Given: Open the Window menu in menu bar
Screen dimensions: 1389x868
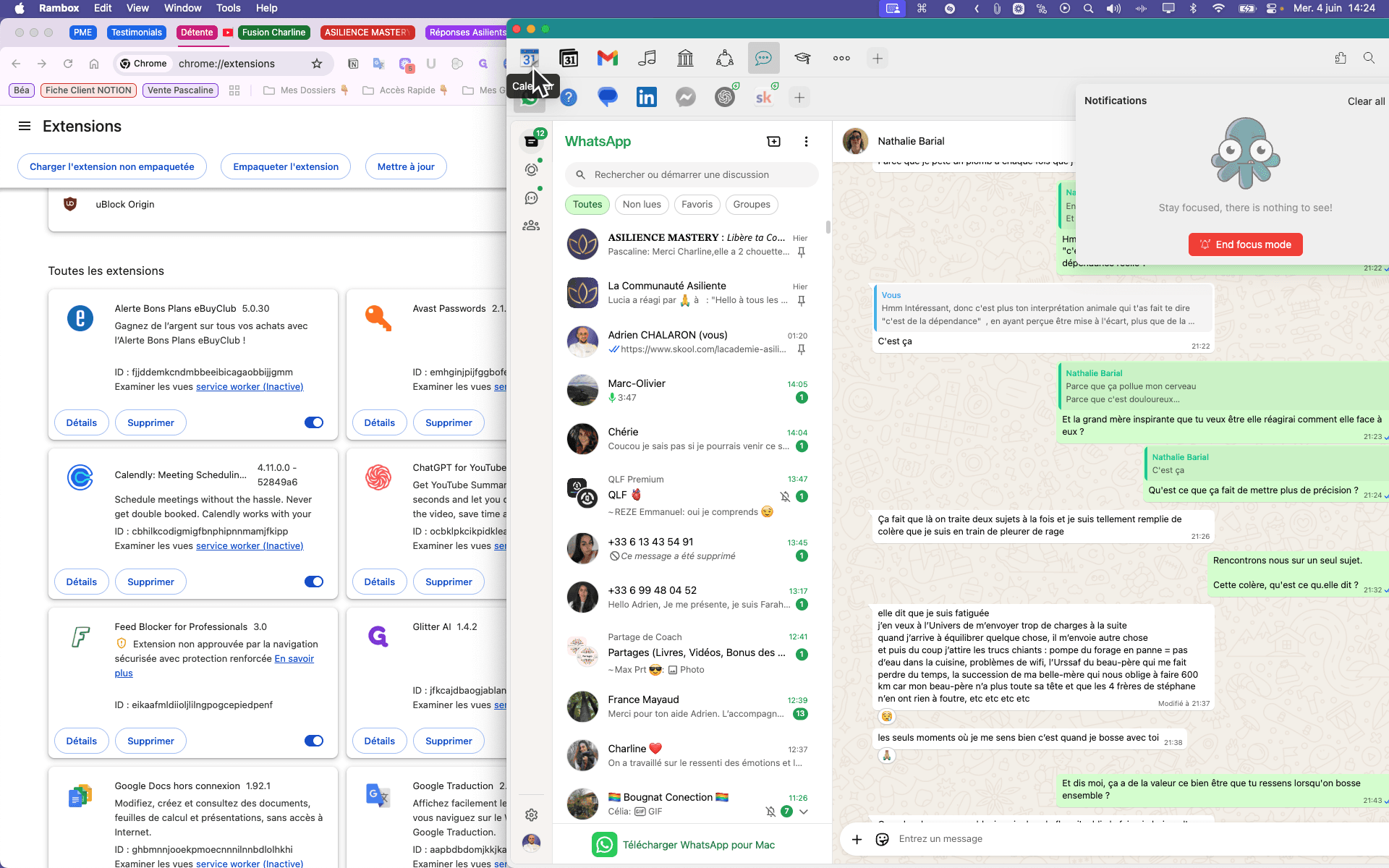Looking at the screenshot, I should pos(182,9).
